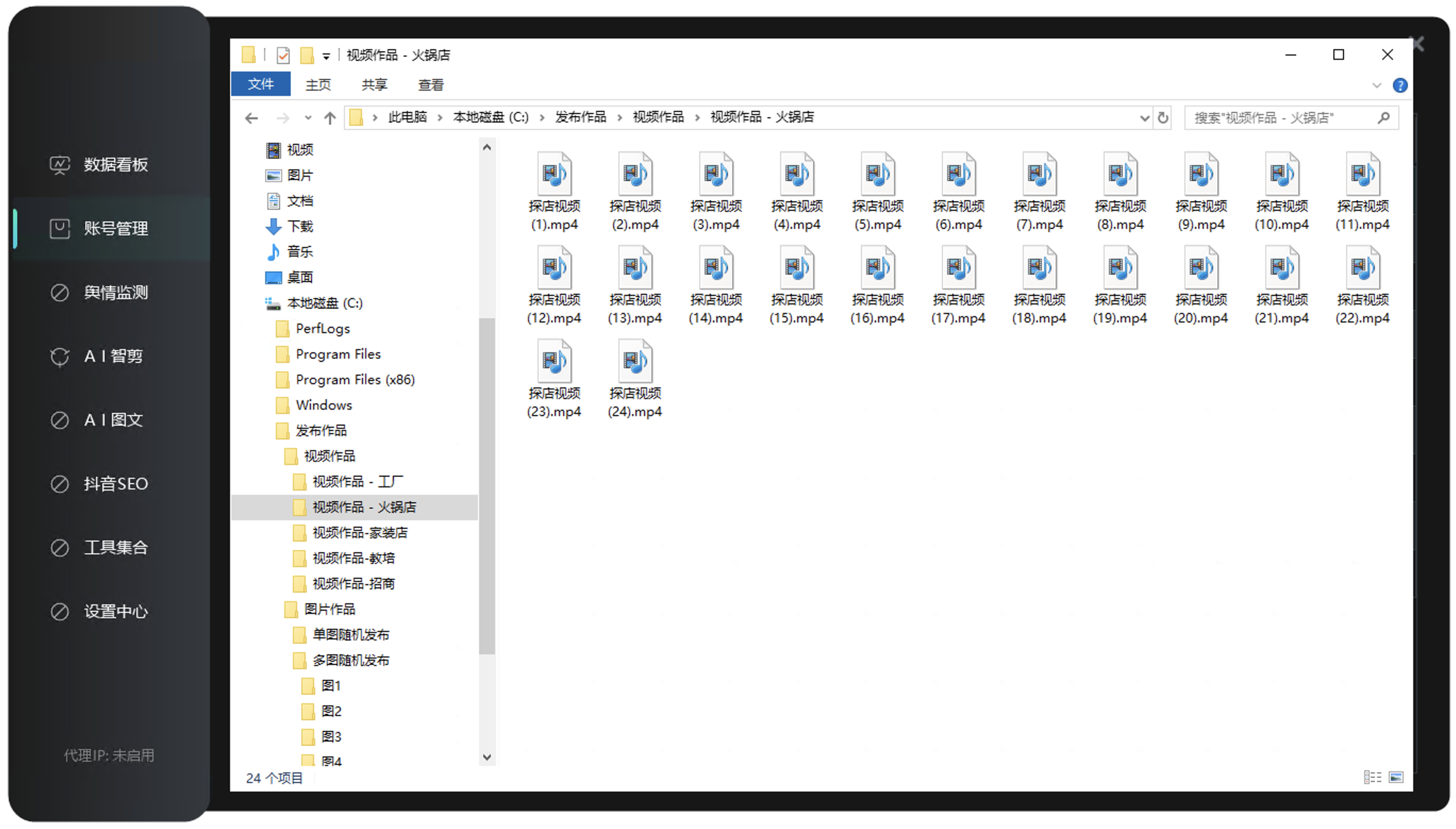1456x829 pixels.
Task: Select file 探店视频 (23).mp4
Action: pos(554,379)
